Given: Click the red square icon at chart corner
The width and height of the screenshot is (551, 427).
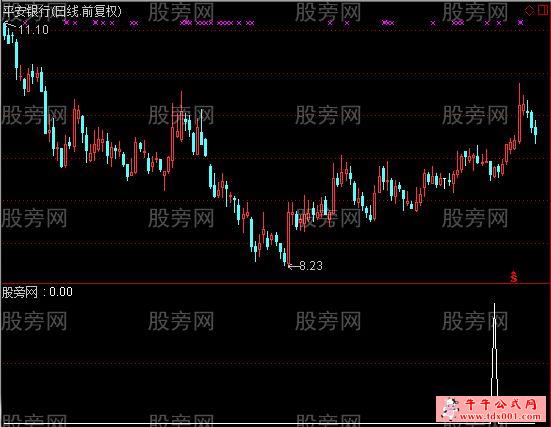Looking at the screenshot, I should tap(543, 10).
